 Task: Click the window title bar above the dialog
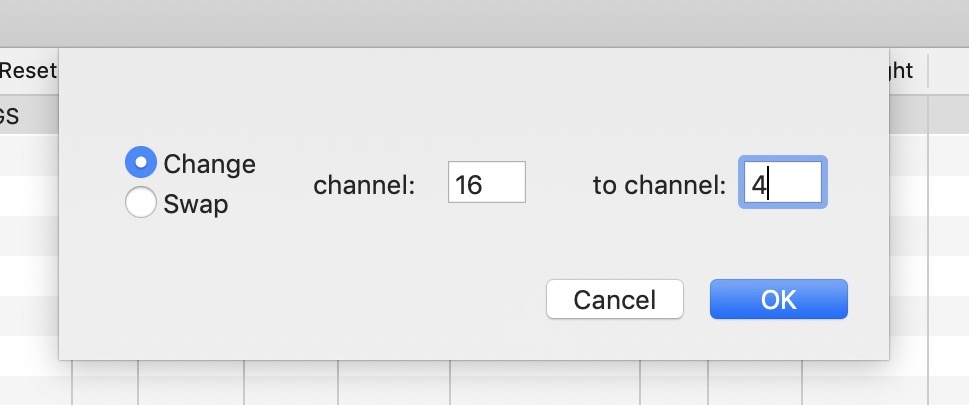(x=484, y=23)
